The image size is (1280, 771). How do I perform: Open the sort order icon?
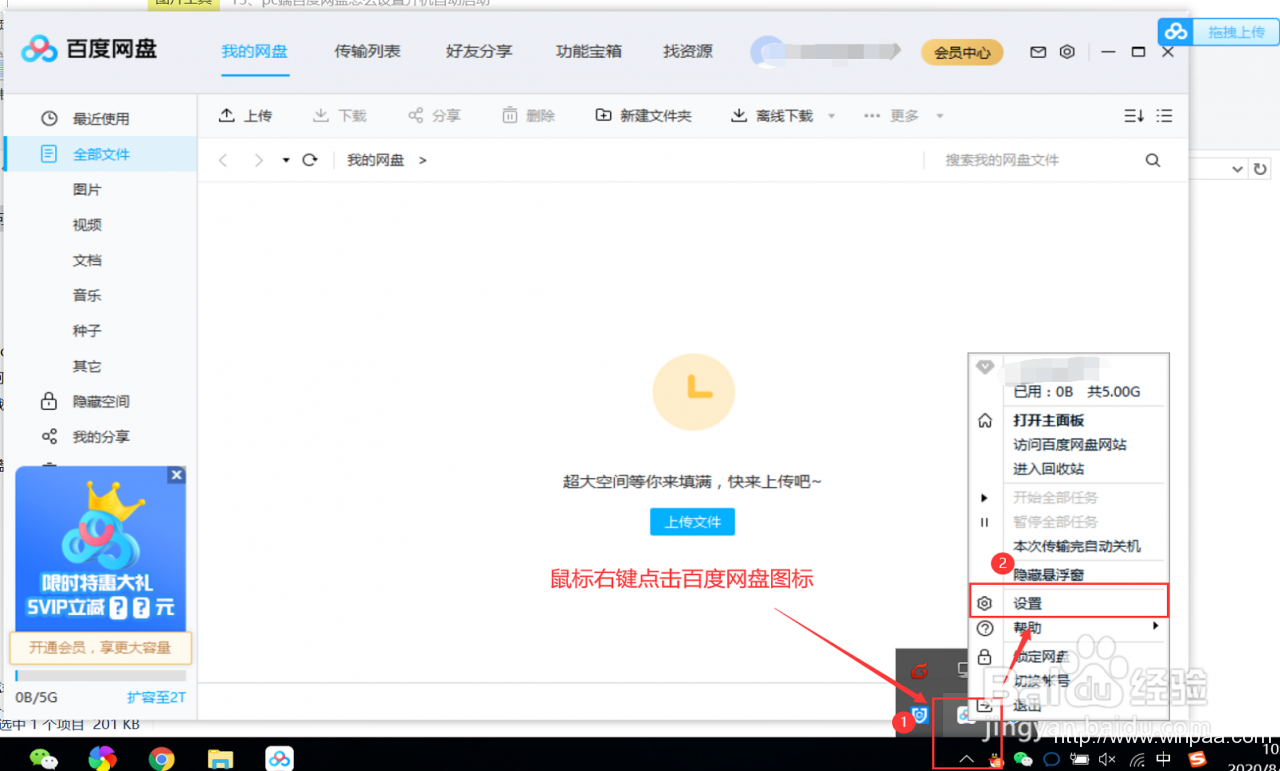[1134, 116]
